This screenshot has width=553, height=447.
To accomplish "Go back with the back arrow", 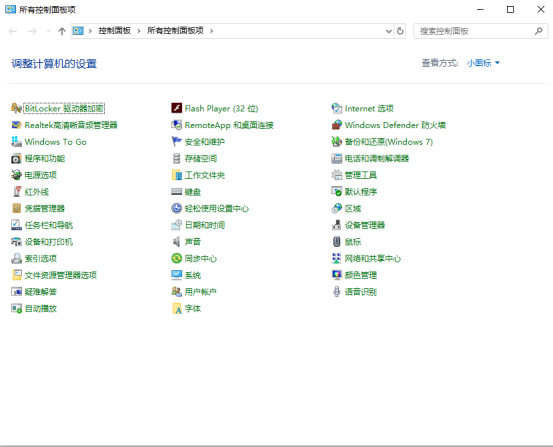I will pyautogui.click(x=13, y=31).
